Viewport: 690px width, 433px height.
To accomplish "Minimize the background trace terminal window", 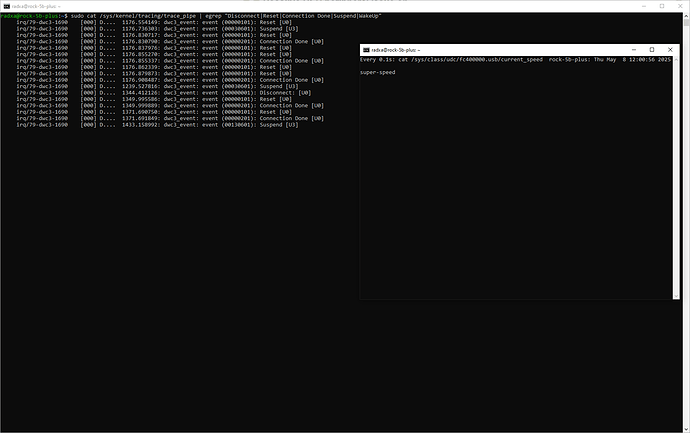I will 644,6.
